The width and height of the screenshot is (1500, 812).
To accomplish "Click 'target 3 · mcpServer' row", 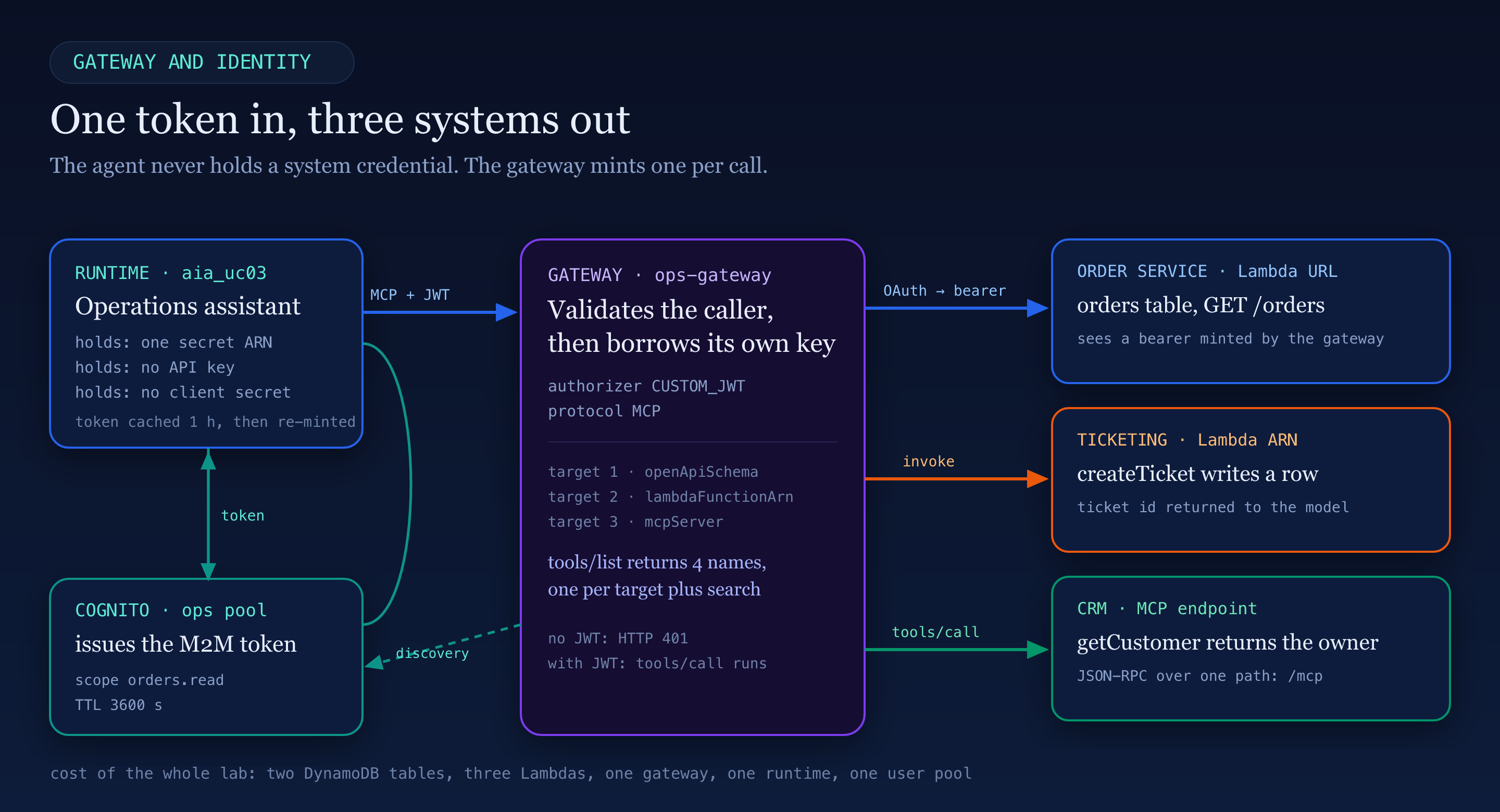I will [635, 522].
